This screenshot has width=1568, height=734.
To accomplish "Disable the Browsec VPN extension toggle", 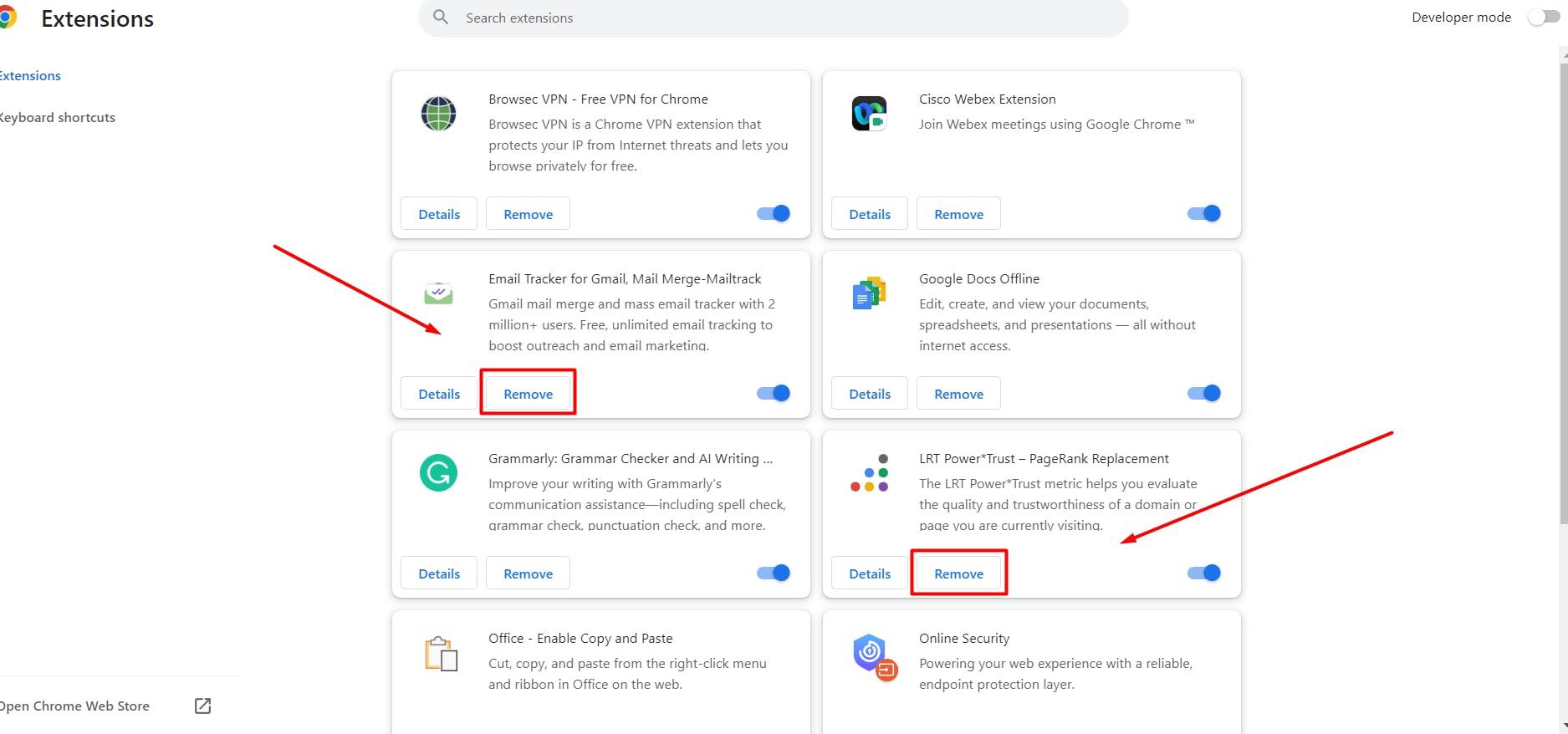I will (774, 213).
